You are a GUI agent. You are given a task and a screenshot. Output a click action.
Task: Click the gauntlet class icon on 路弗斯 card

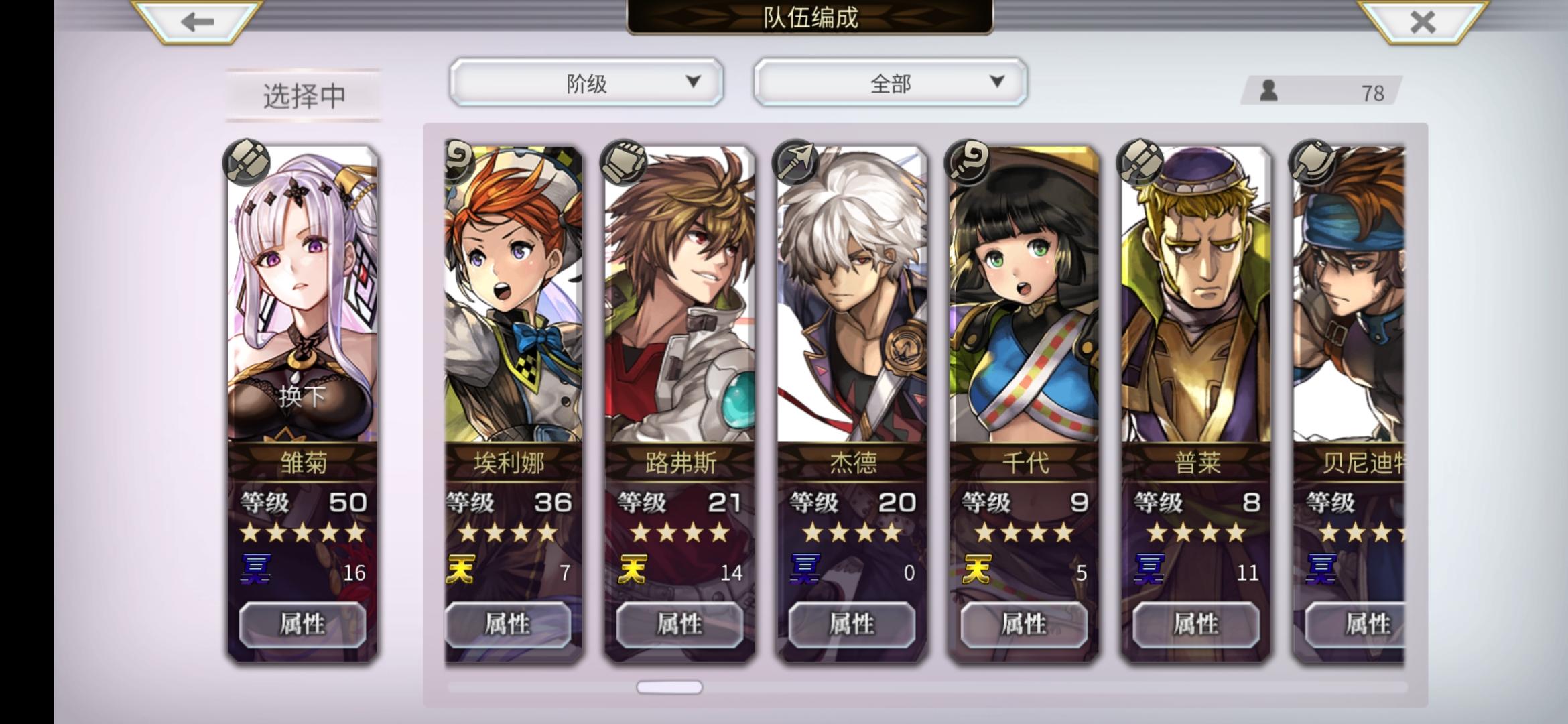[623, 162]
